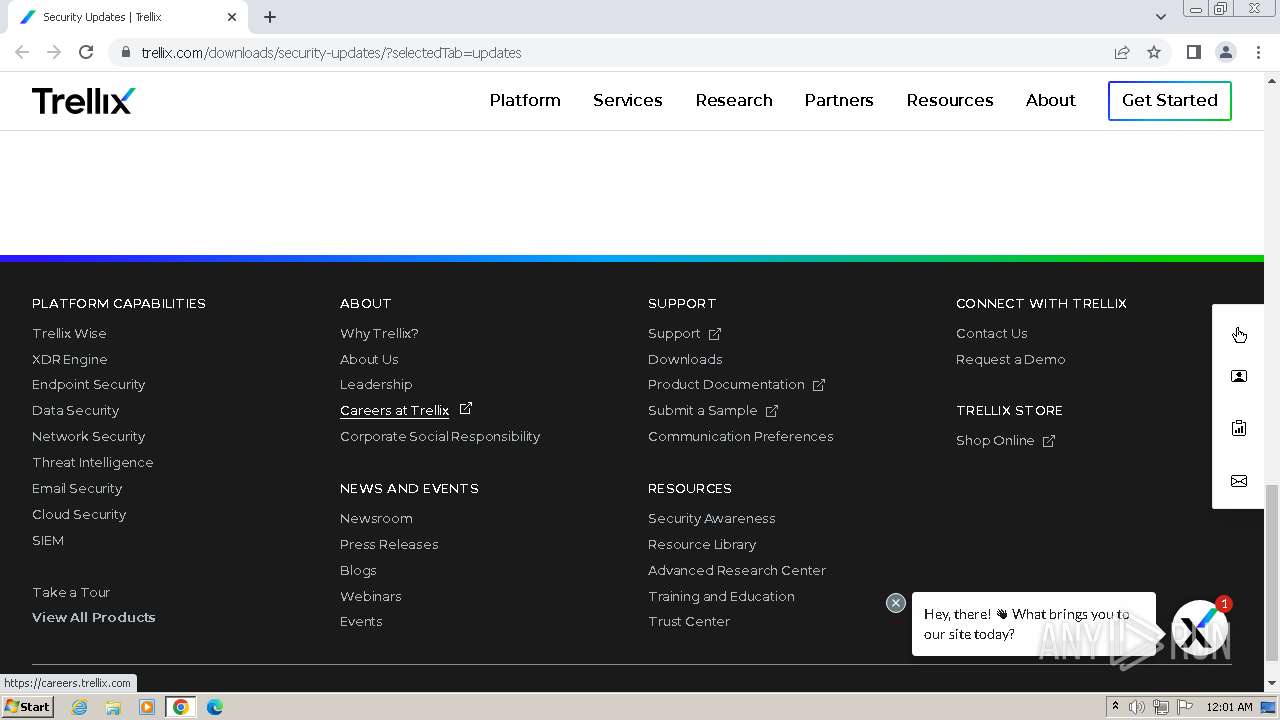Expand the tab search chevron
The image size is (1280, 720).
click(x=1160, y=17)
